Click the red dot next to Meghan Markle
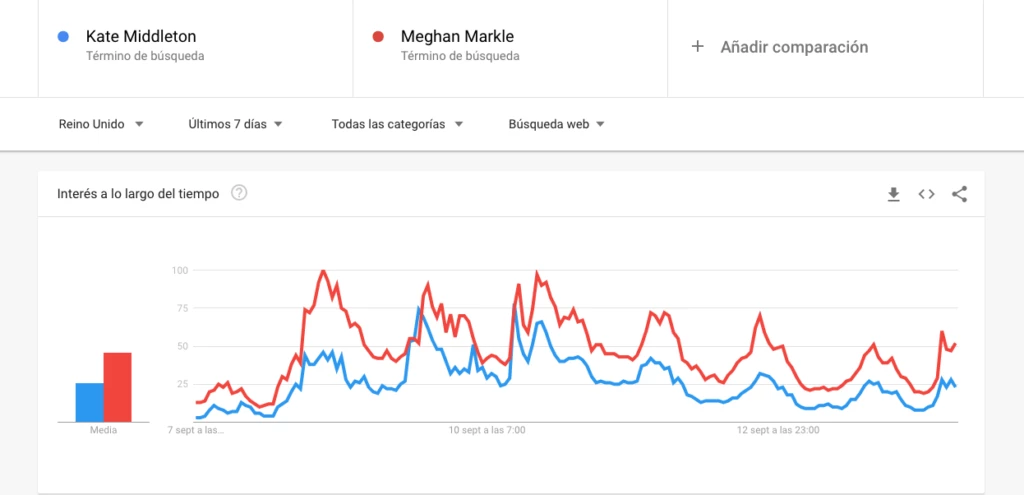Viewport: 1024px width, 495px height. click(379, 37)
